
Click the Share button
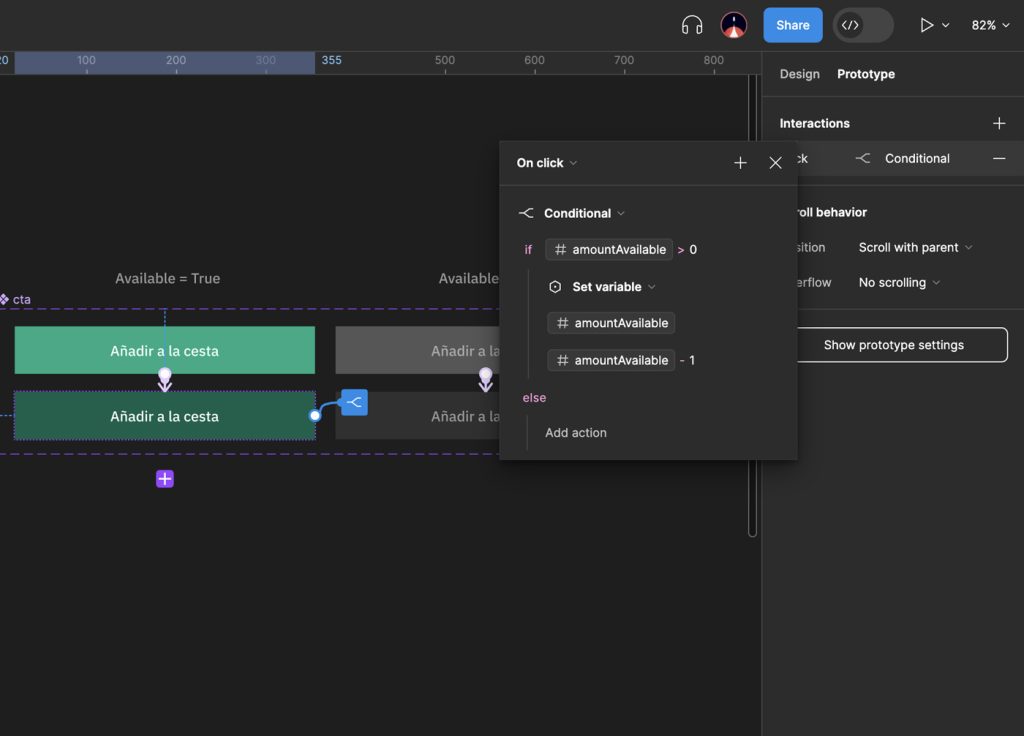tap(792, 25)
